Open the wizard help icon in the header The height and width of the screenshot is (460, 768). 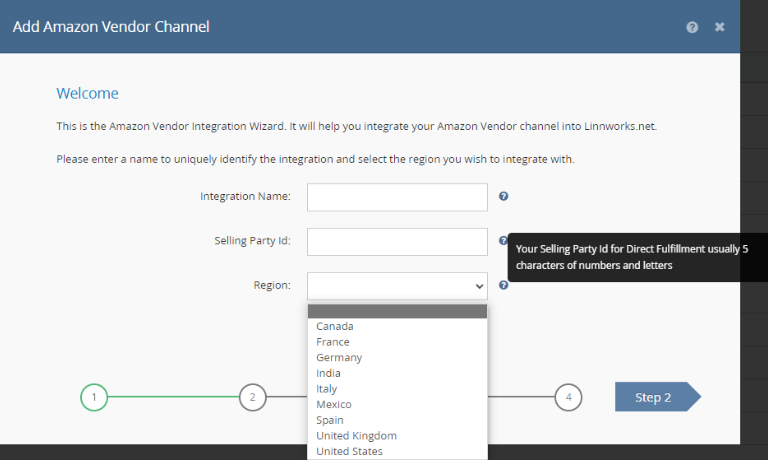coord(692,27)
